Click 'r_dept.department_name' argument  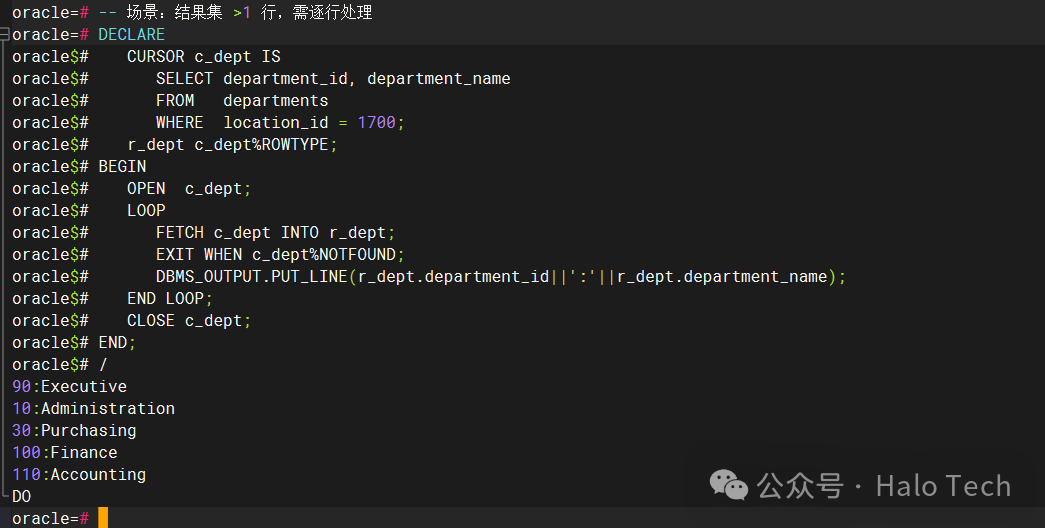tap(722, 277)
